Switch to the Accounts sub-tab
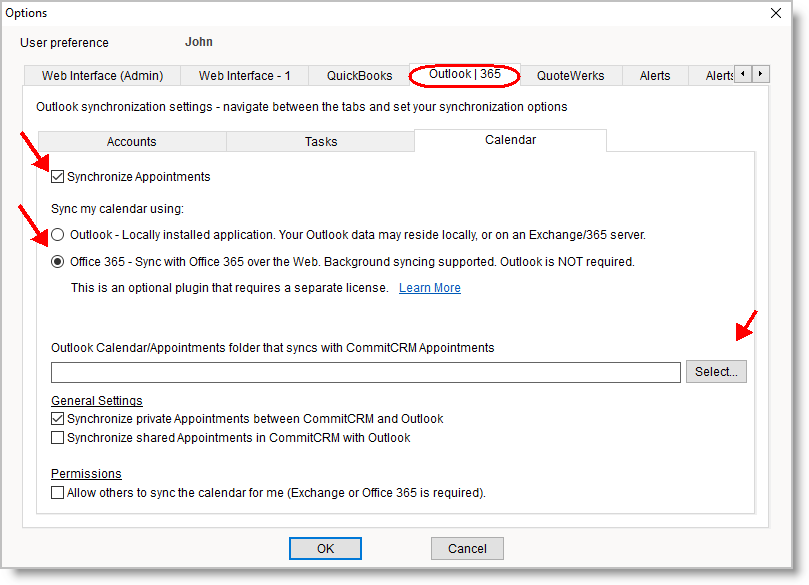Viewport: 809px width, 585px height. pyautogui.click(x=131, y=142)
